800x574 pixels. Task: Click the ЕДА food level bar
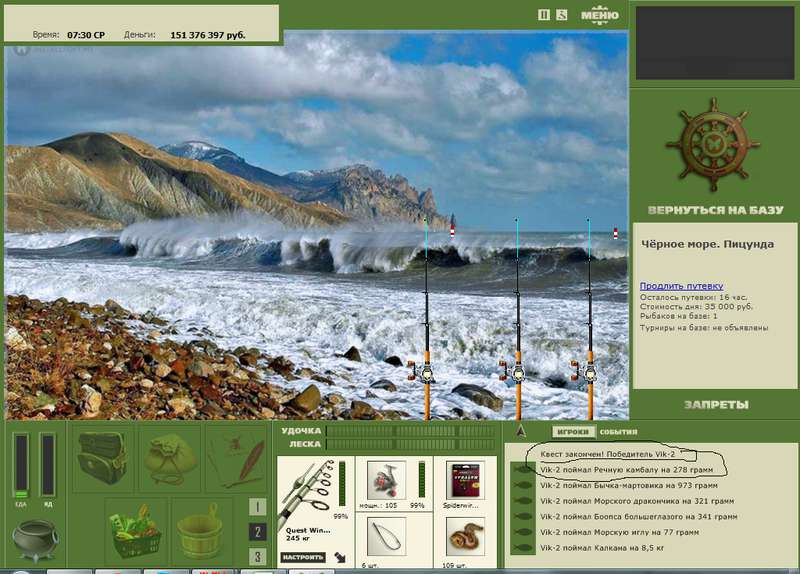click(x=21, y=465)
